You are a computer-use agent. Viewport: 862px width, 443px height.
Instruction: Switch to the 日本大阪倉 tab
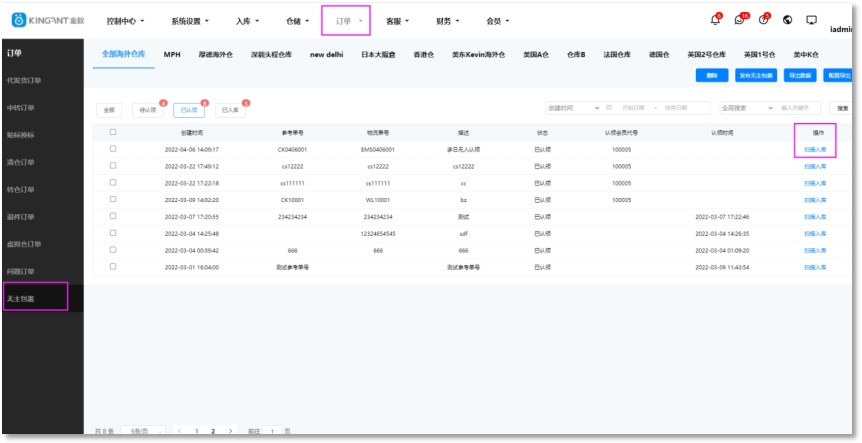(x=378, y=54)
